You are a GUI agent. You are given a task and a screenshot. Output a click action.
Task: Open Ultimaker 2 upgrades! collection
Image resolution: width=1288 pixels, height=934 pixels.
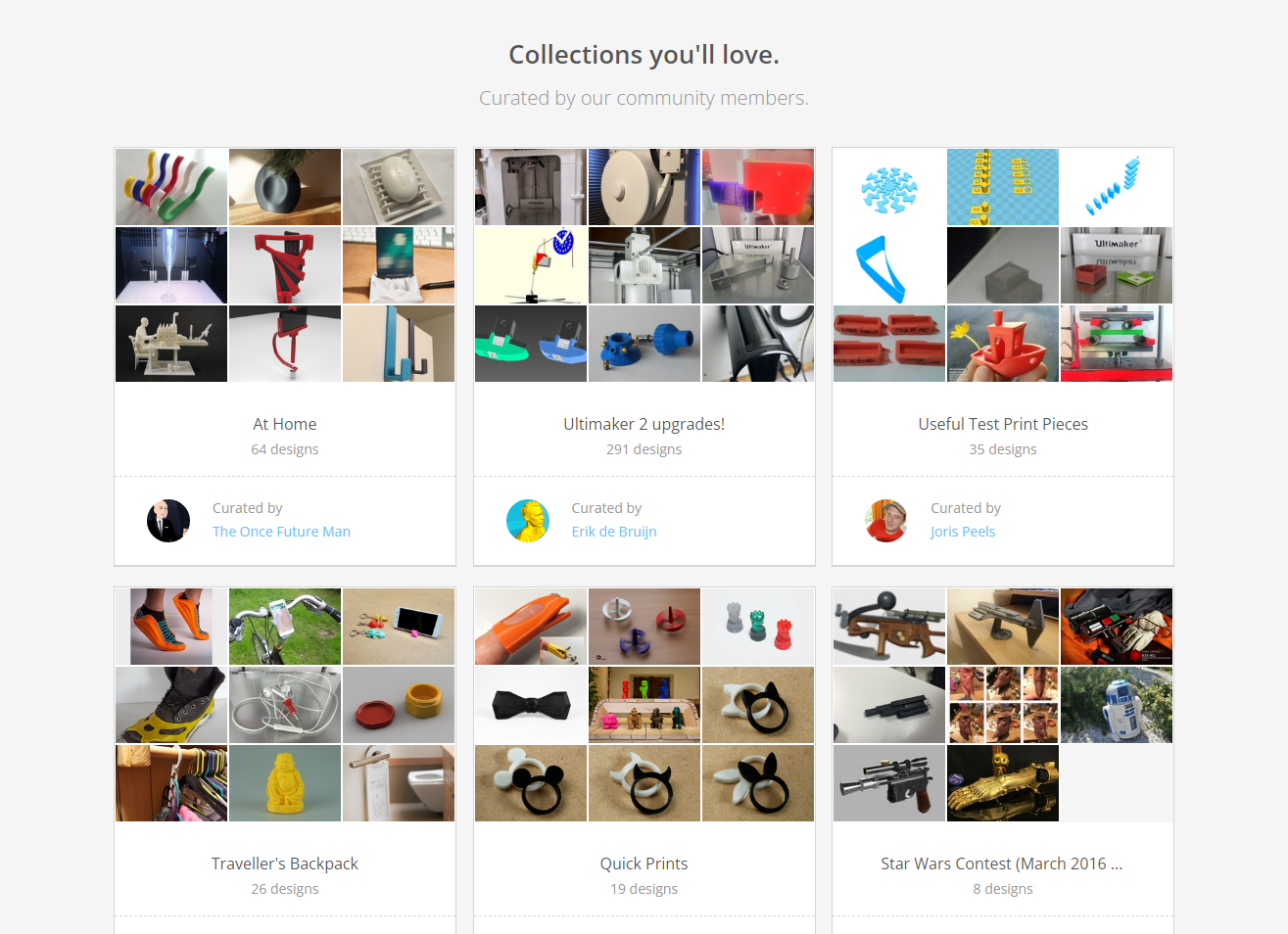pyautogui.click(x=644, y=424)
